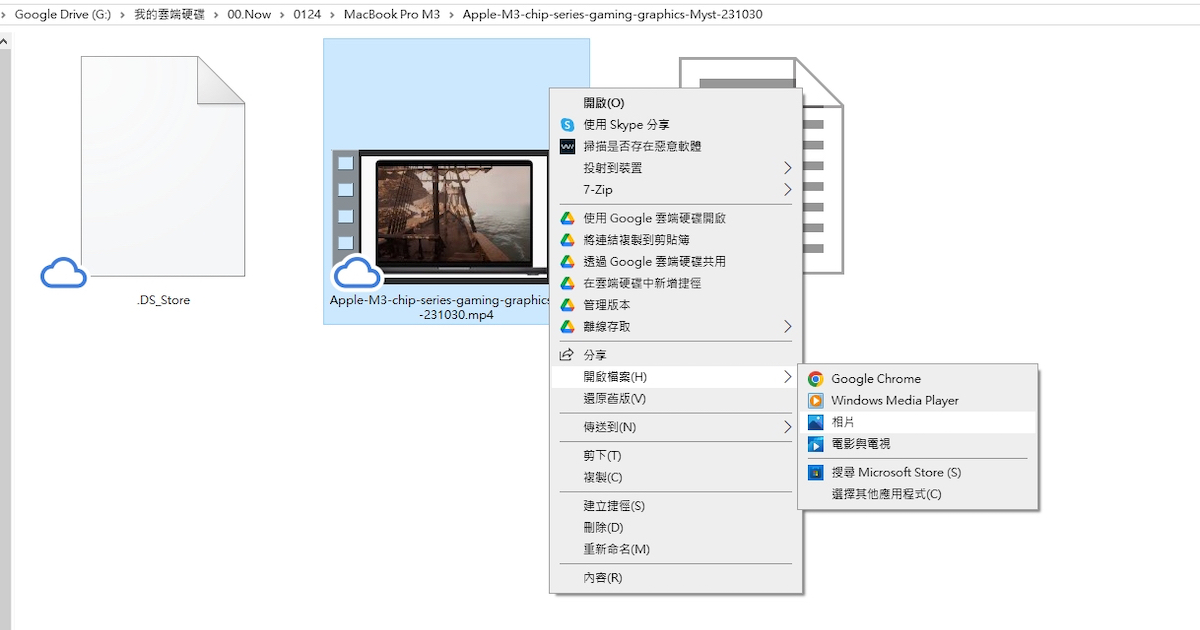This screenshot has width=1200, height=630.
Task: Select 離線存取 menu entry
Action: 676,327
